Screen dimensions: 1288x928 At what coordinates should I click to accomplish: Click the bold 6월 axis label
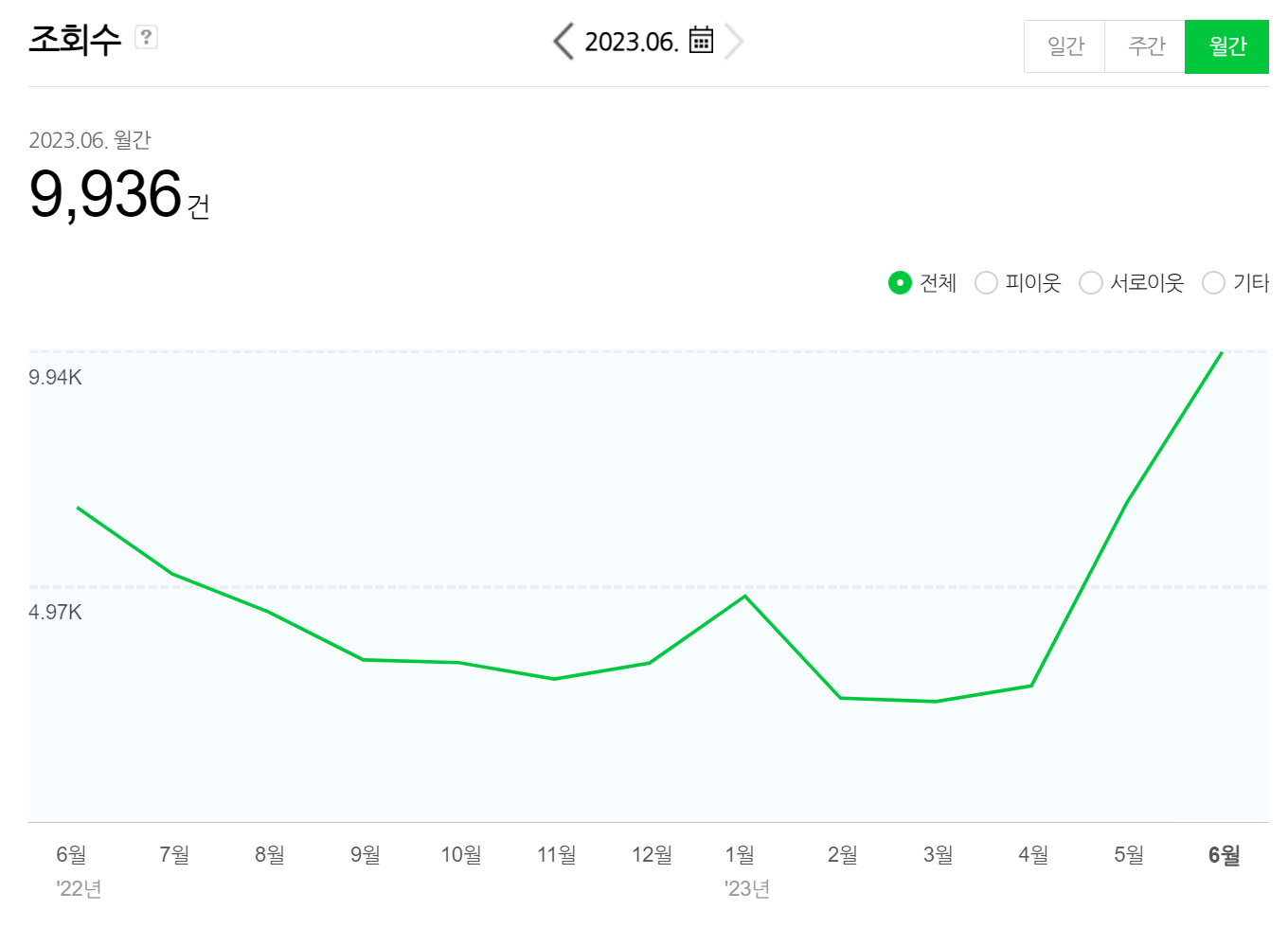(x=1224, y=855)
